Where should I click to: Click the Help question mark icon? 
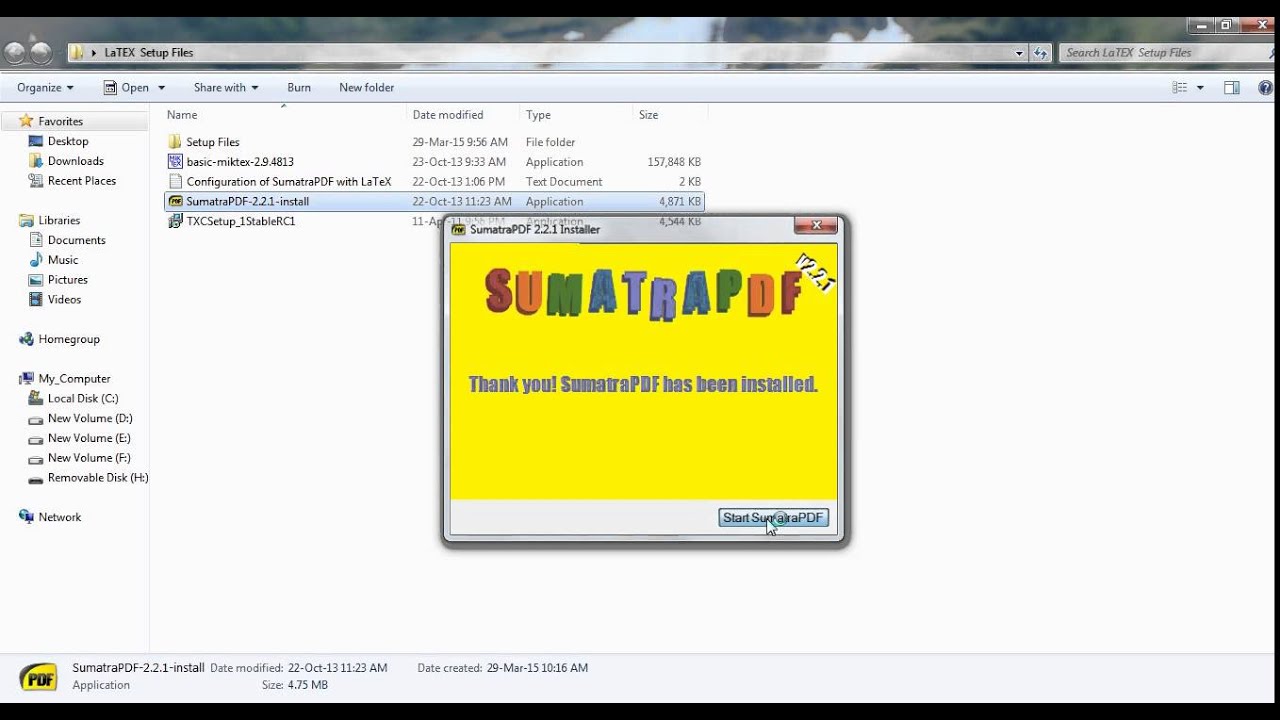tap(1266, 88)
